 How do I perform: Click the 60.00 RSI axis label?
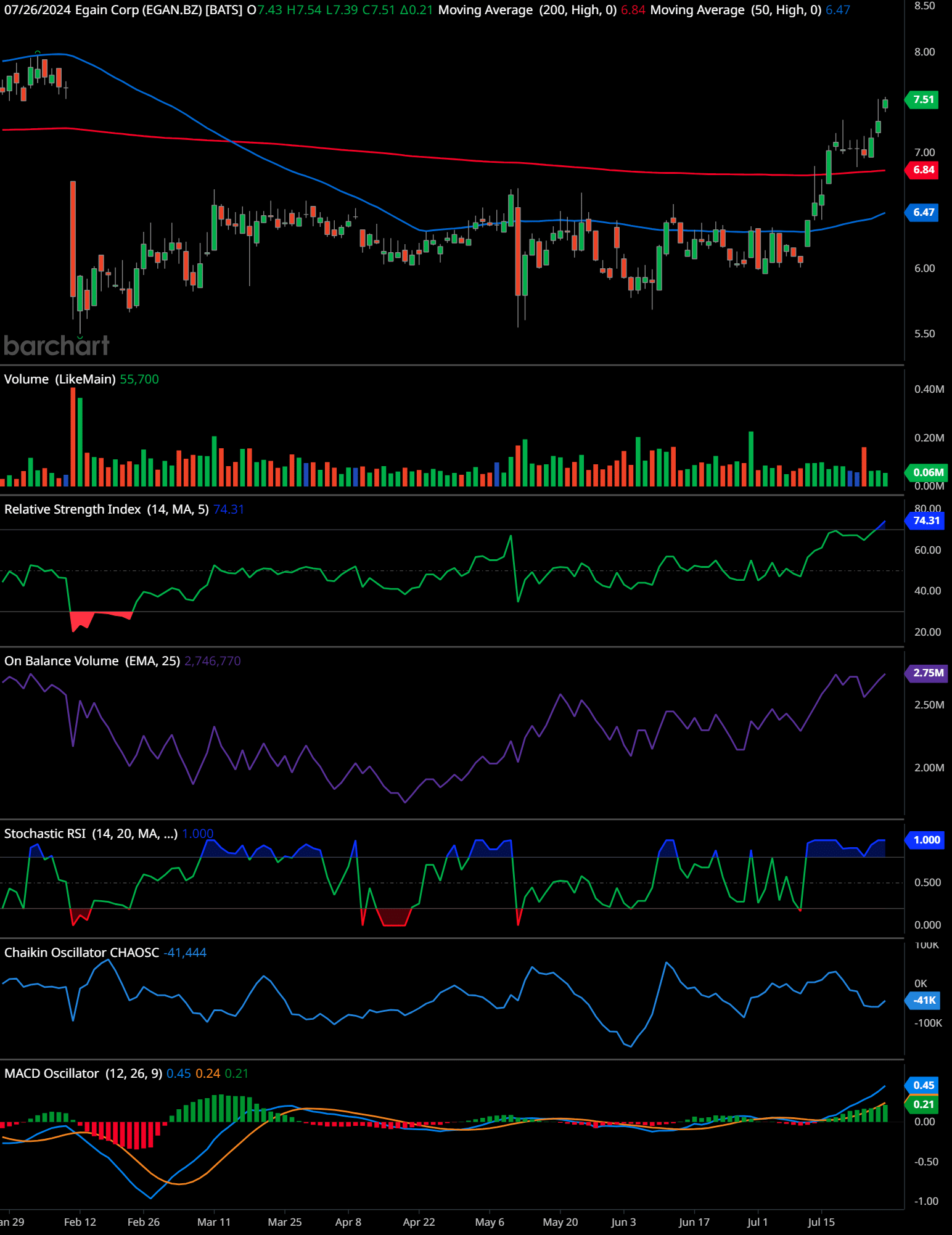928,550
